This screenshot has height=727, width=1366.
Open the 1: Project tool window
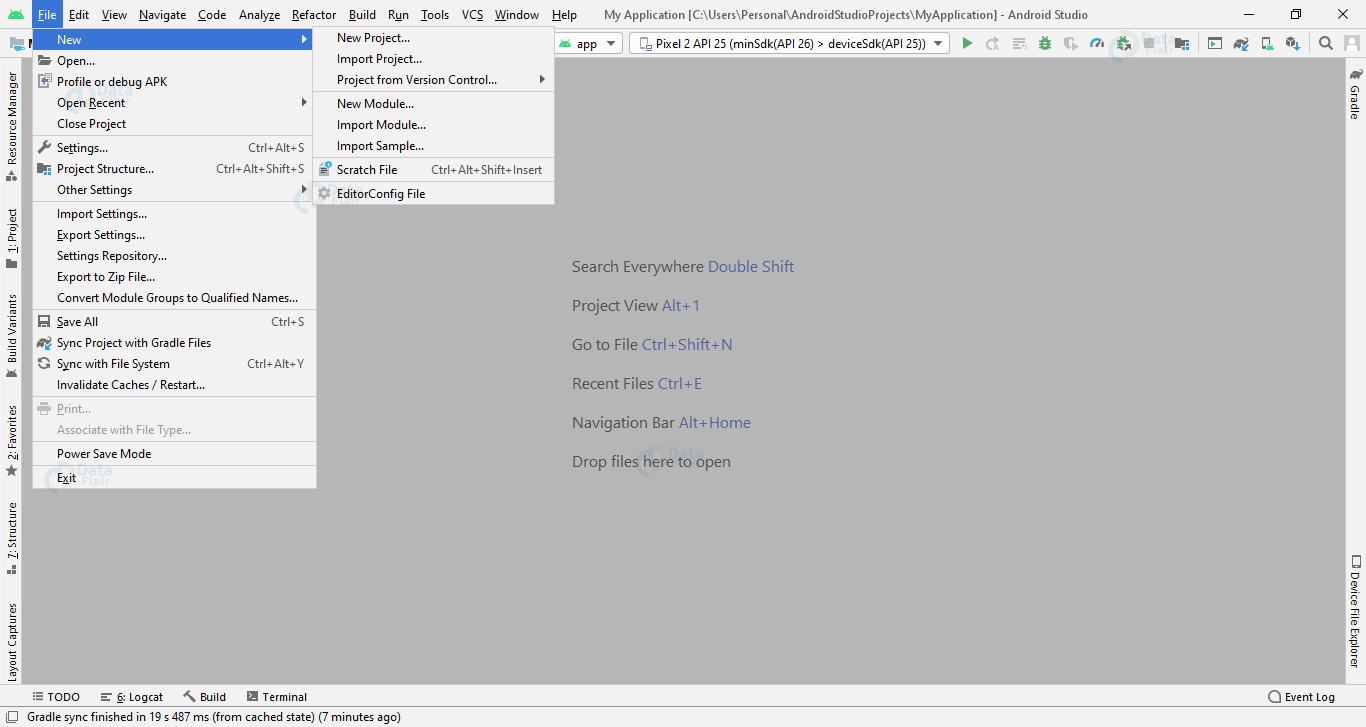click(x=12, y=239)
